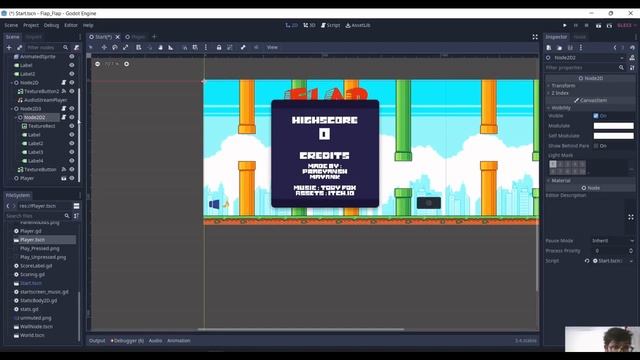Screen dimensions: 640x360
Task: Open Inspector history icon
Action: pos(632,47)
